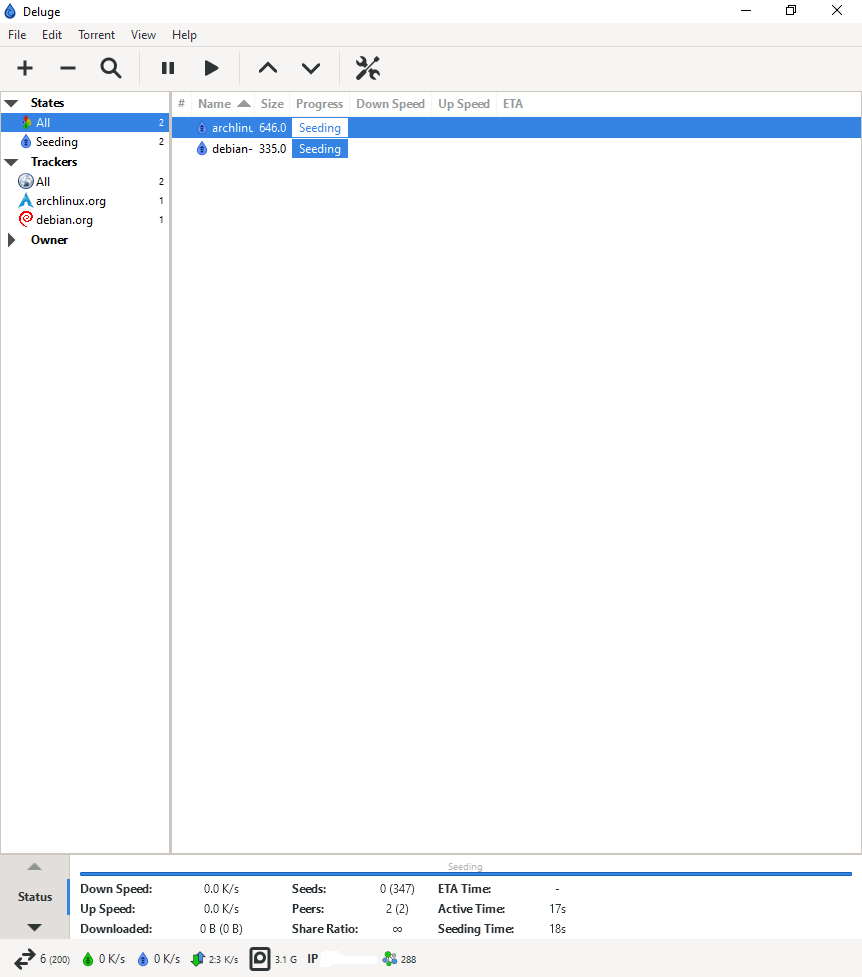Switch to next tab with down arrow
Viewport: 862px width, 977px height.
pyautogui.click(x=35, y=927)
